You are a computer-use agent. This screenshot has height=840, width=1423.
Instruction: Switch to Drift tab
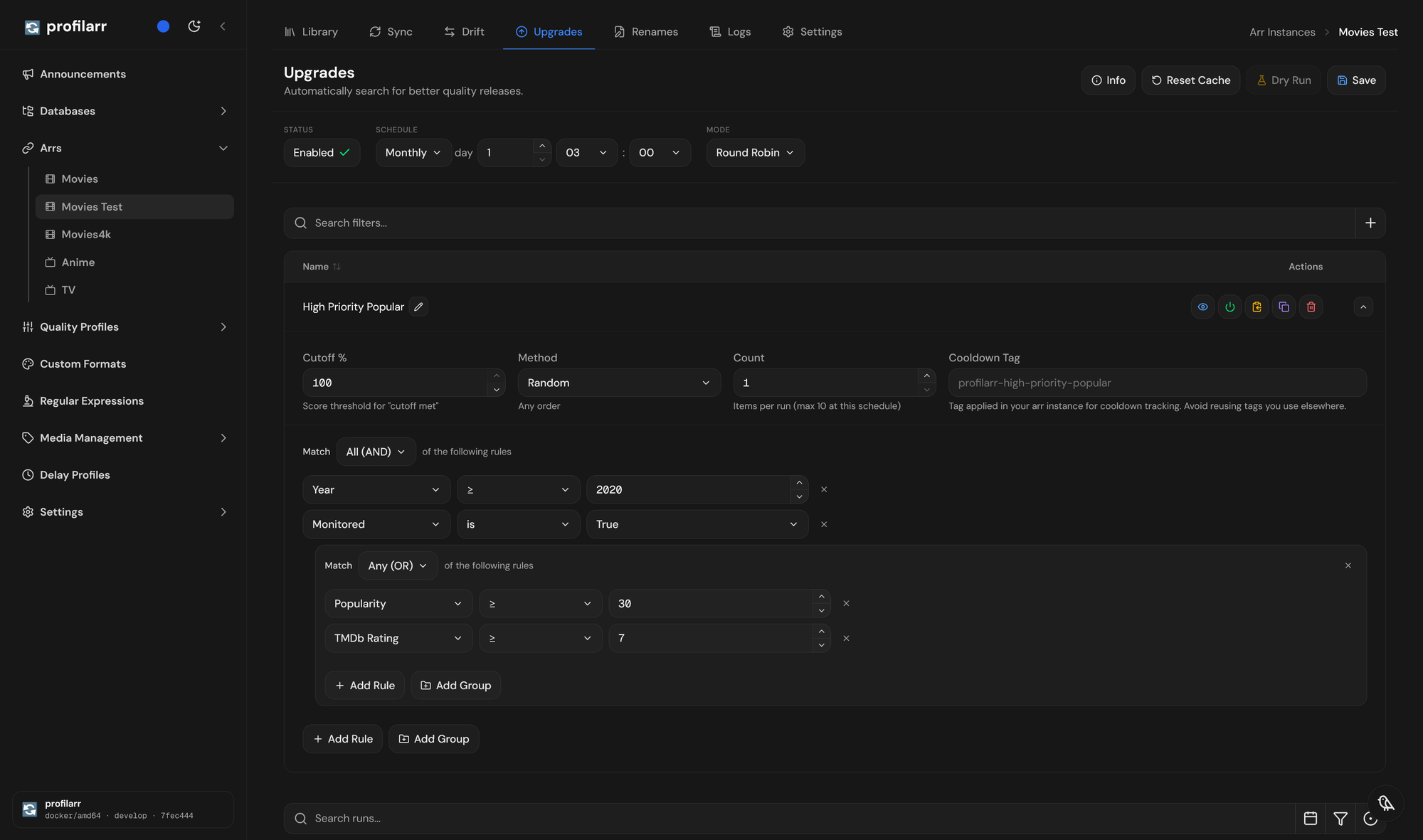pyautogui.click(x=464, y=31)
